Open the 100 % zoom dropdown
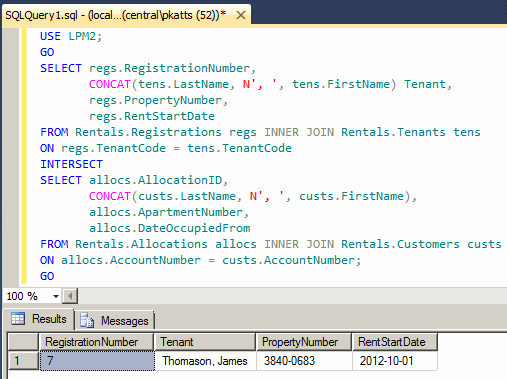 click(56, 296)
